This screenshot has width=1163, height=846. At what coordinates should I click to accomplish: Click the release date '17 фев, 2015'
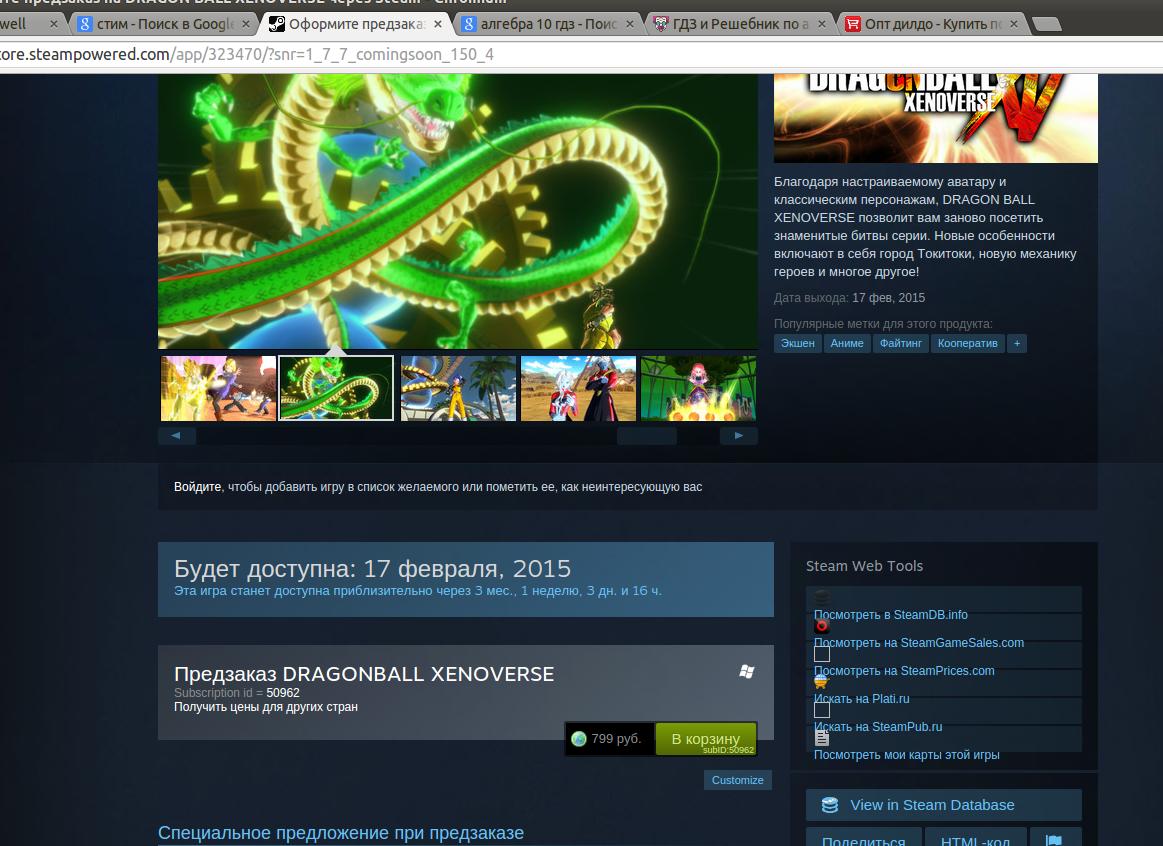click(x=889, y=298)
